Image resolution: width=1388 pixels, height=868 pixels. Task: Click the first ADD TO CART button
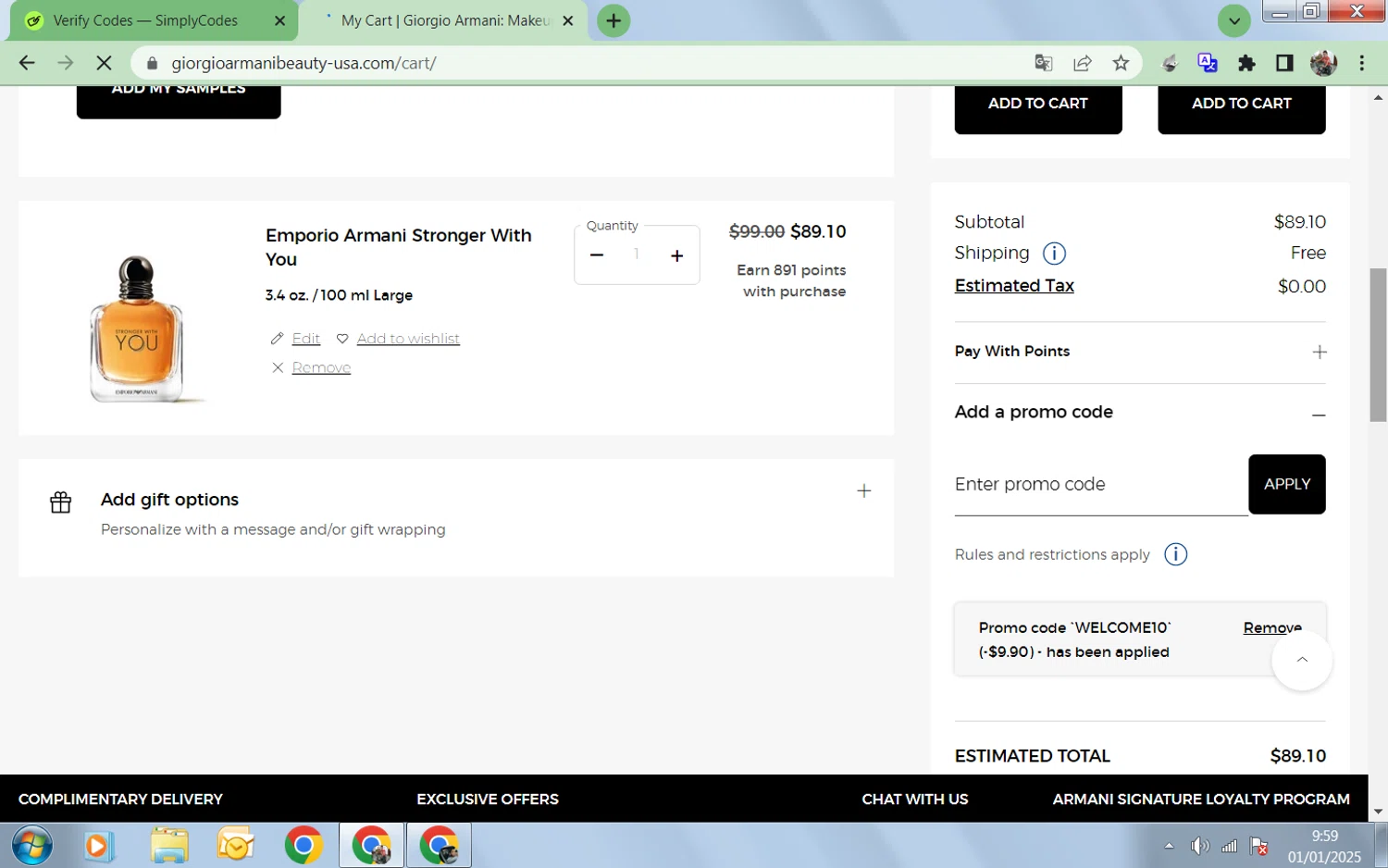1038,109
